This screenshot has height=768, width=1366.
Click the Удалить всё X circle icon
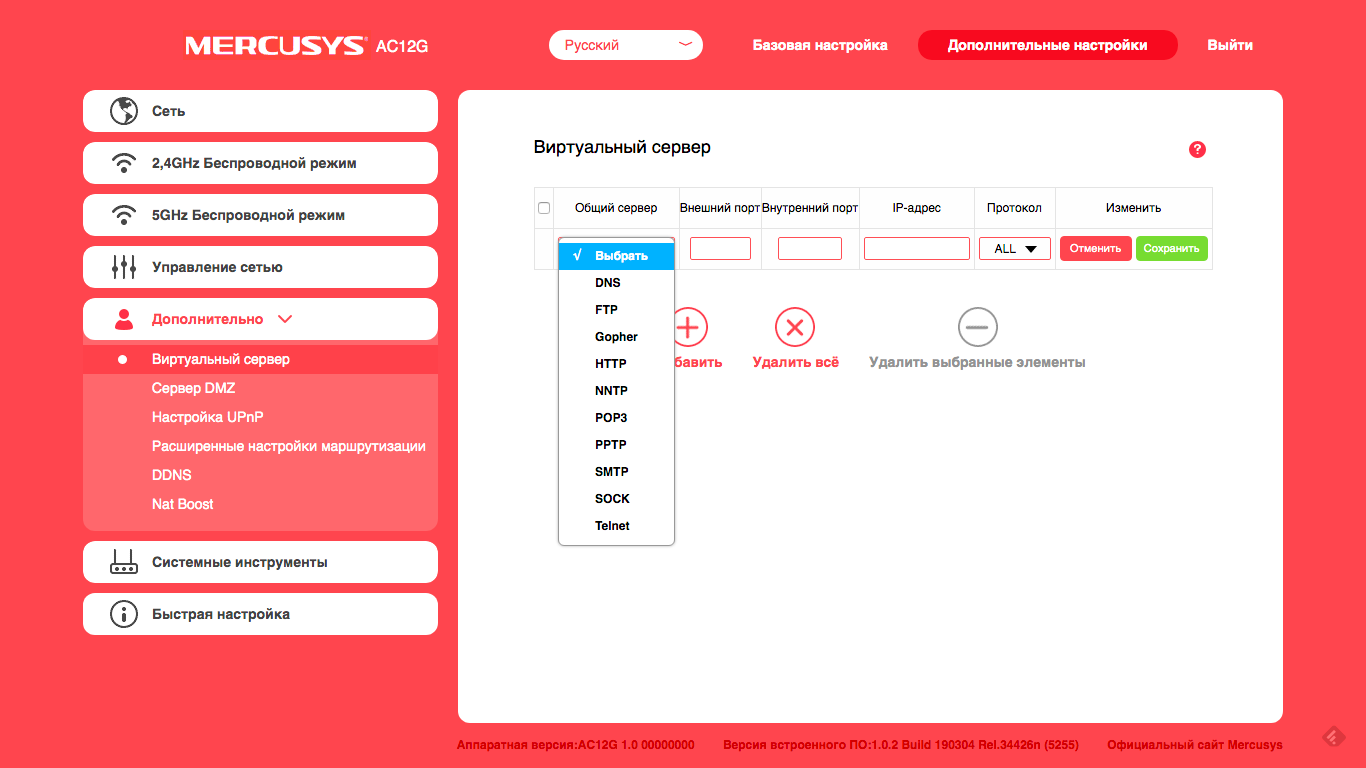[795, 327]
